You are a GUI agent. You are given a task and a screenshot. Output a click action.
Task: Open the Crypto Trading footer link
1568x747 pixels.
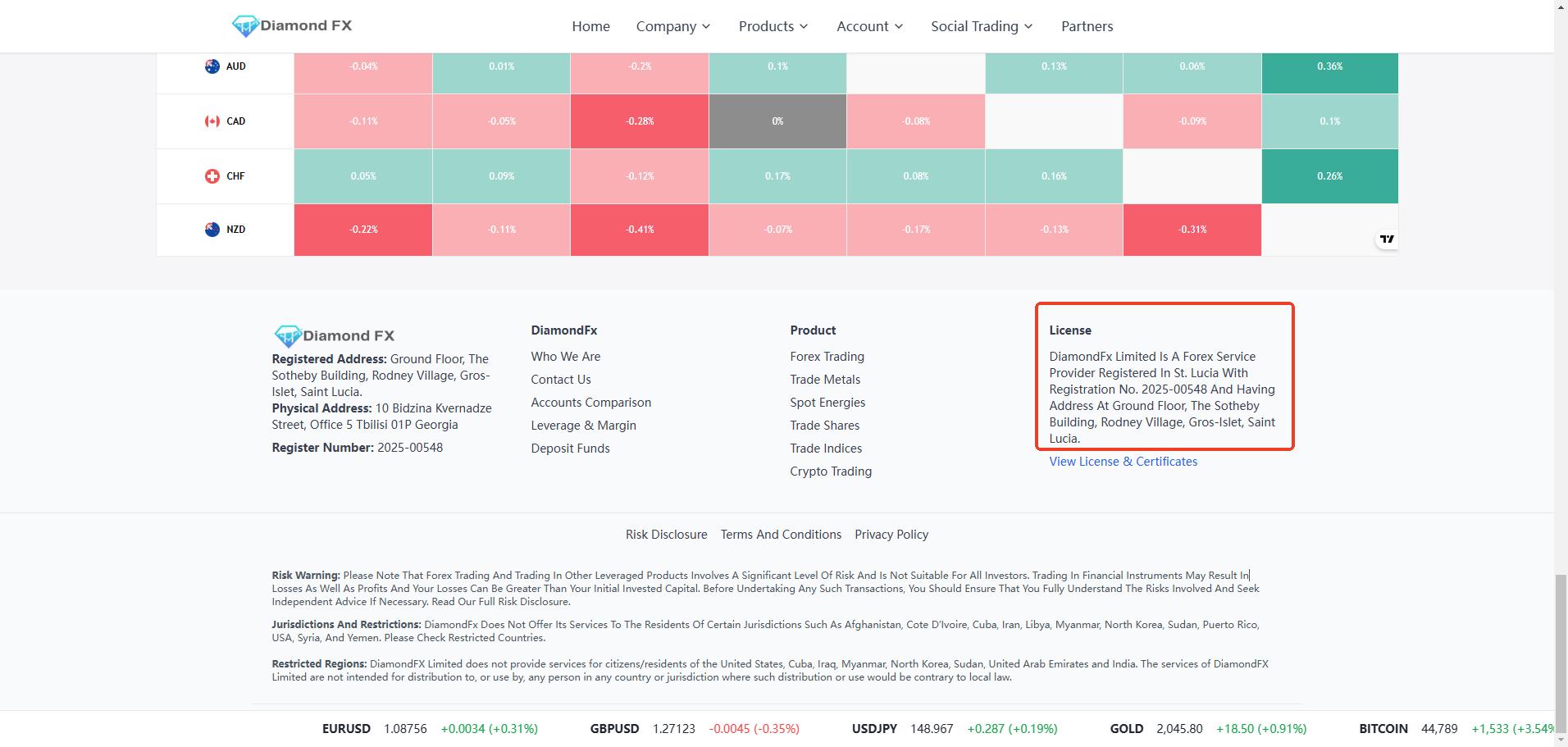tap(830, 471)
